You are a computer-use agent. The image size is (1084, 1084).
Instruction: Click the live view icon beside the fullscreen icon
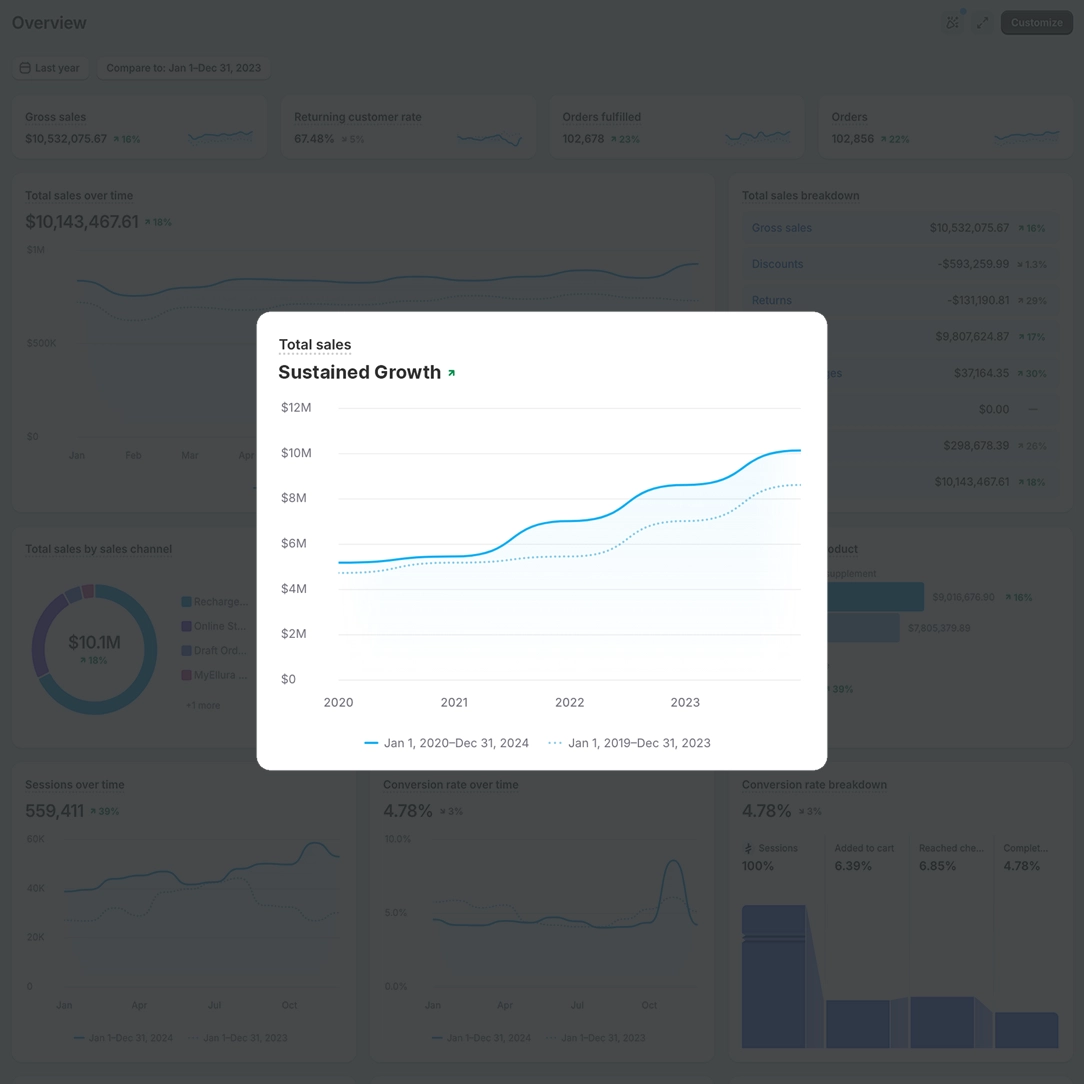[952, 22]
